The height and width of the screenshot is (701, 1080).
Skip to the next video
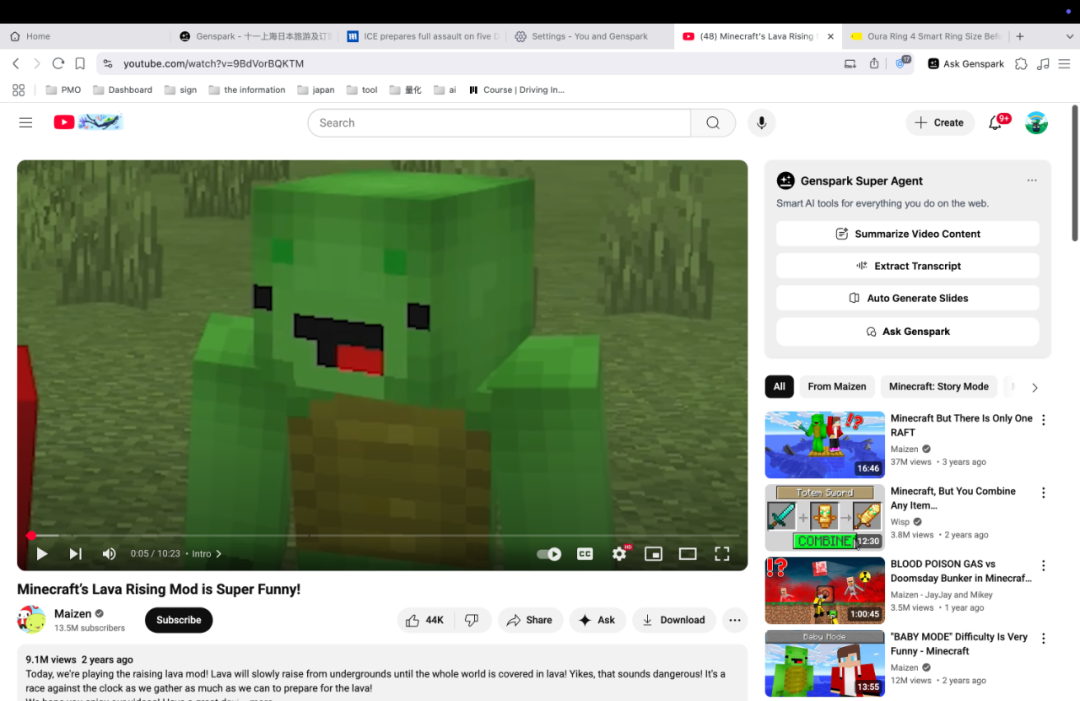point(75,554)
